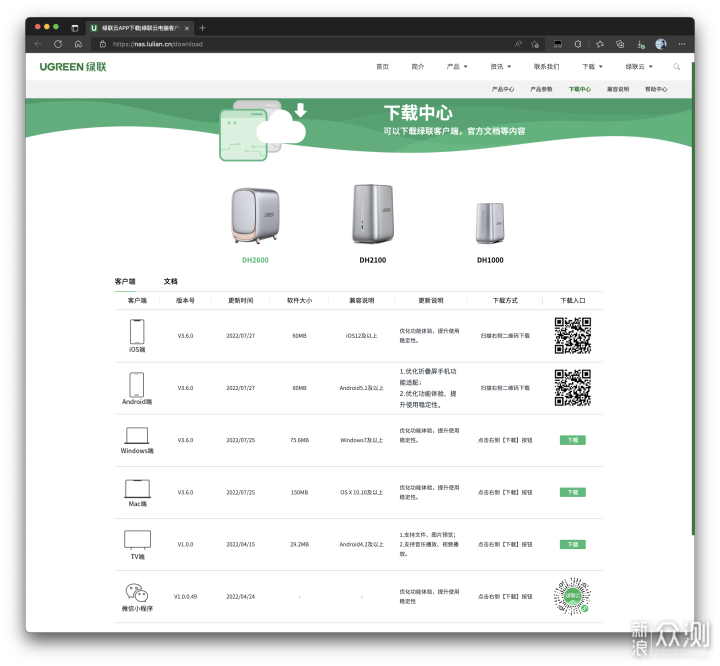Click 下载 button for Windows端
This screenshot has width=720, height=666.
[573, 440]
